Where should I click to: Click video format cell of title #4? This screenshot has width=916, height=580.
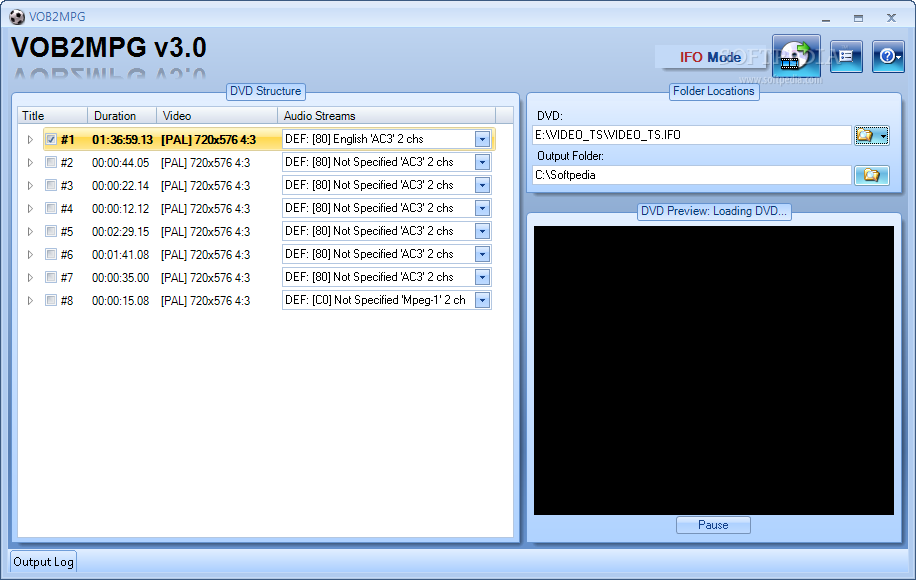[x=206, y=209]
